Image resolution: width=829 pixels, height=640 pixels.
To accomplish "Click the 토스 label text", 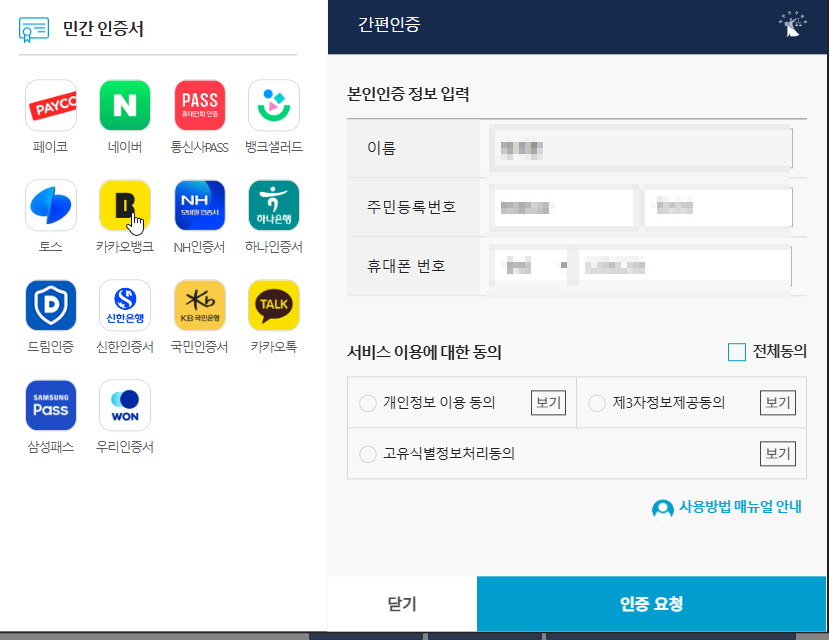I will [x=50, y=246].
